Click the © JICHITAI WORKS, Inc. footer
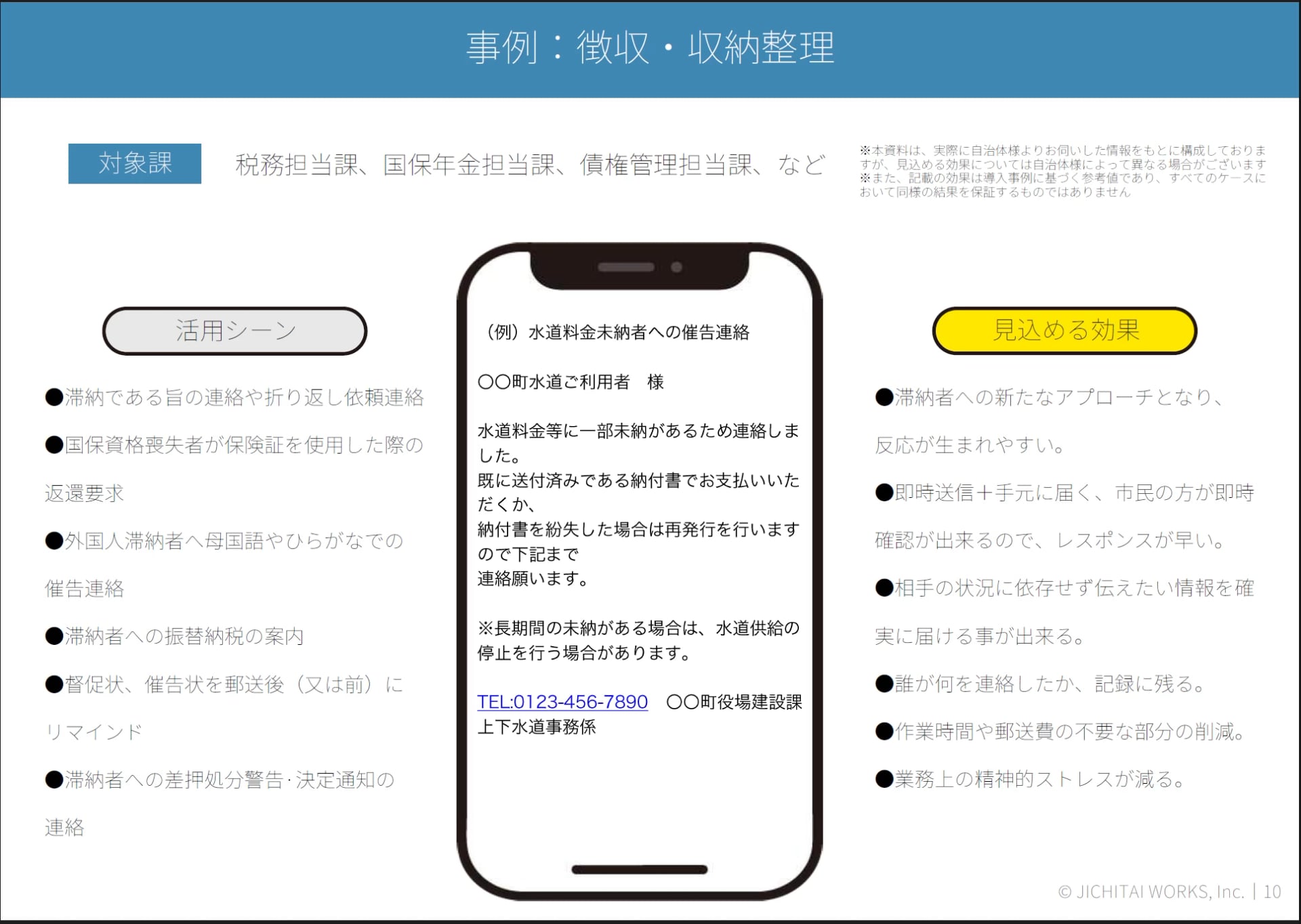 (1151, 891)
